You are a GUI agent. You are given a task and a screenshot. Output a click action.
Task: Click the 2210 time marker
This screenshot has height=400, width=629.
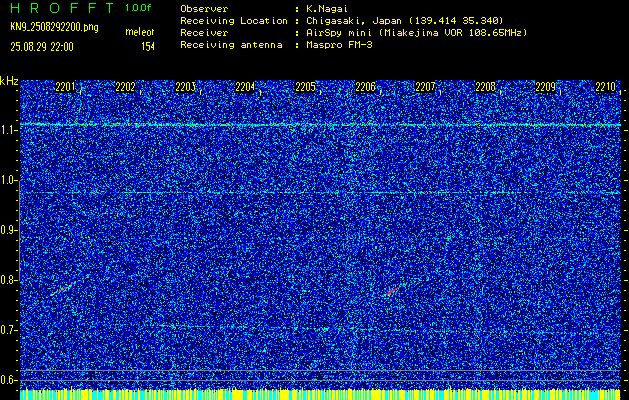(605, 87)
